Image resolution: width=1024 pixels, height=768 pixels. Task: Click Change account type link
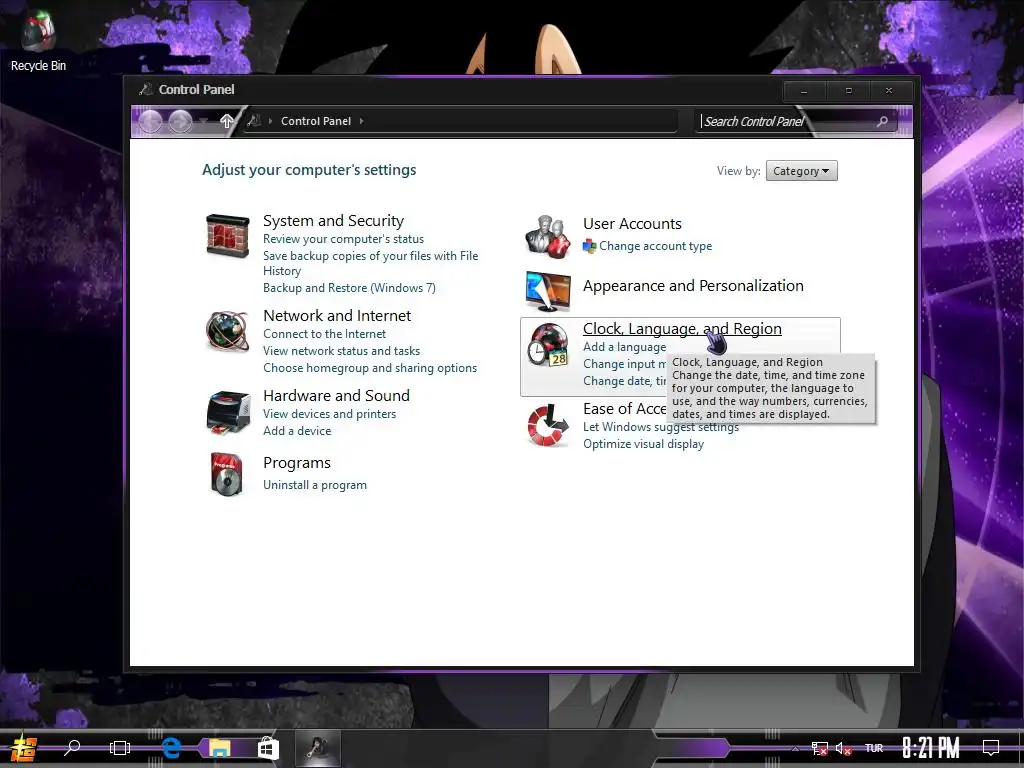click(656, 246)
